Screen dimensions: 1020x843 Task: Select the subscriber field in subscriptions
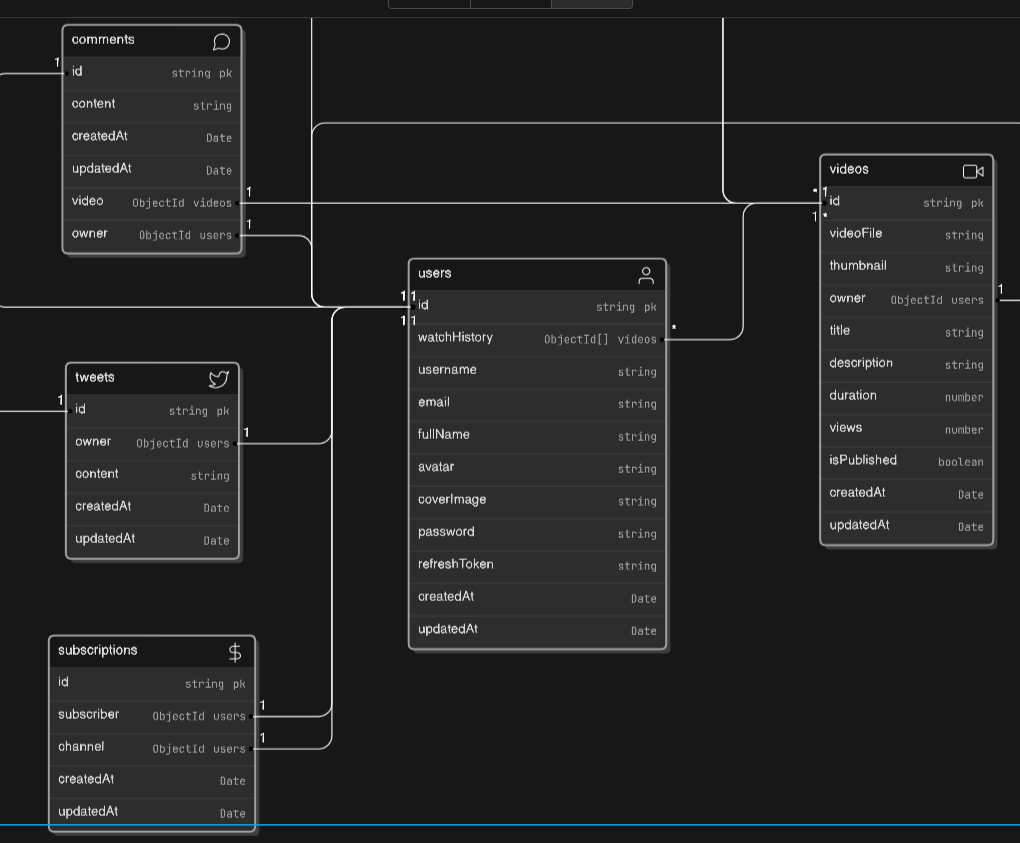tap(152, 716)
